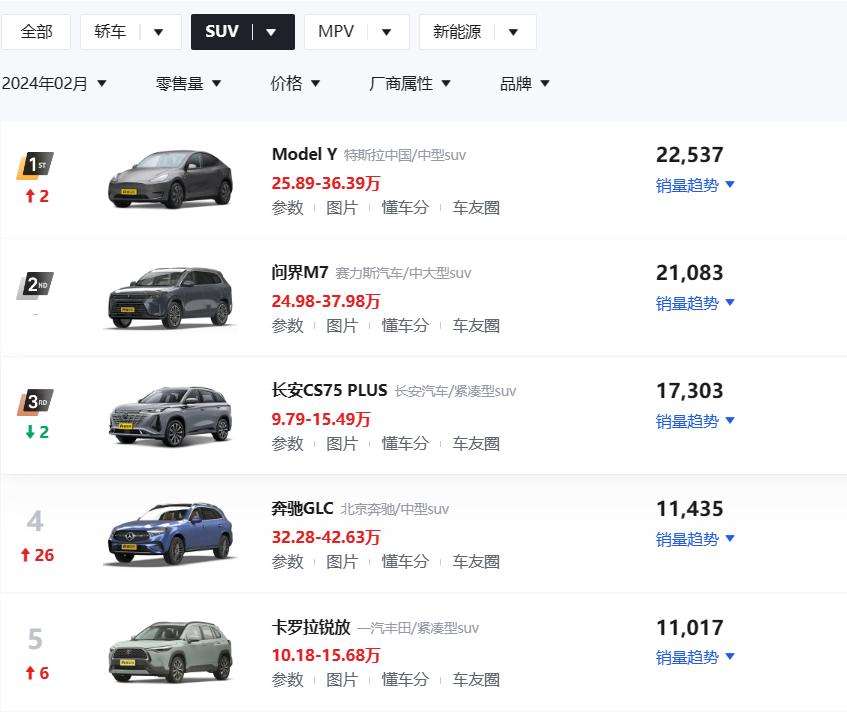
Task: Open 车友圈 for 长安CS75 PLUS
Action: [476, 444]
